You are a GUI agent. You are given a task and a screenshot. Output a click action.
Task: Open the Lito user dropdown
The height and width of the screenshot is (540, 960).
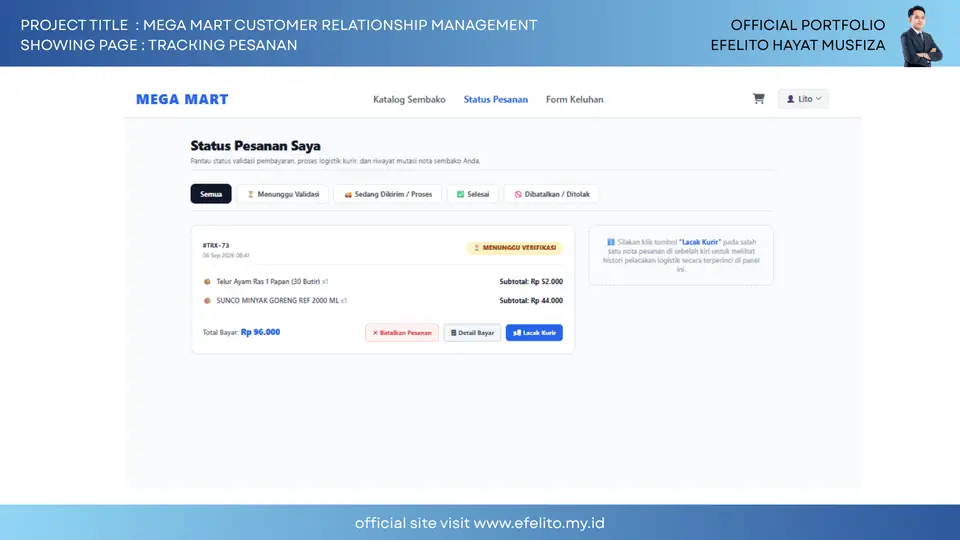pos(803,99)
